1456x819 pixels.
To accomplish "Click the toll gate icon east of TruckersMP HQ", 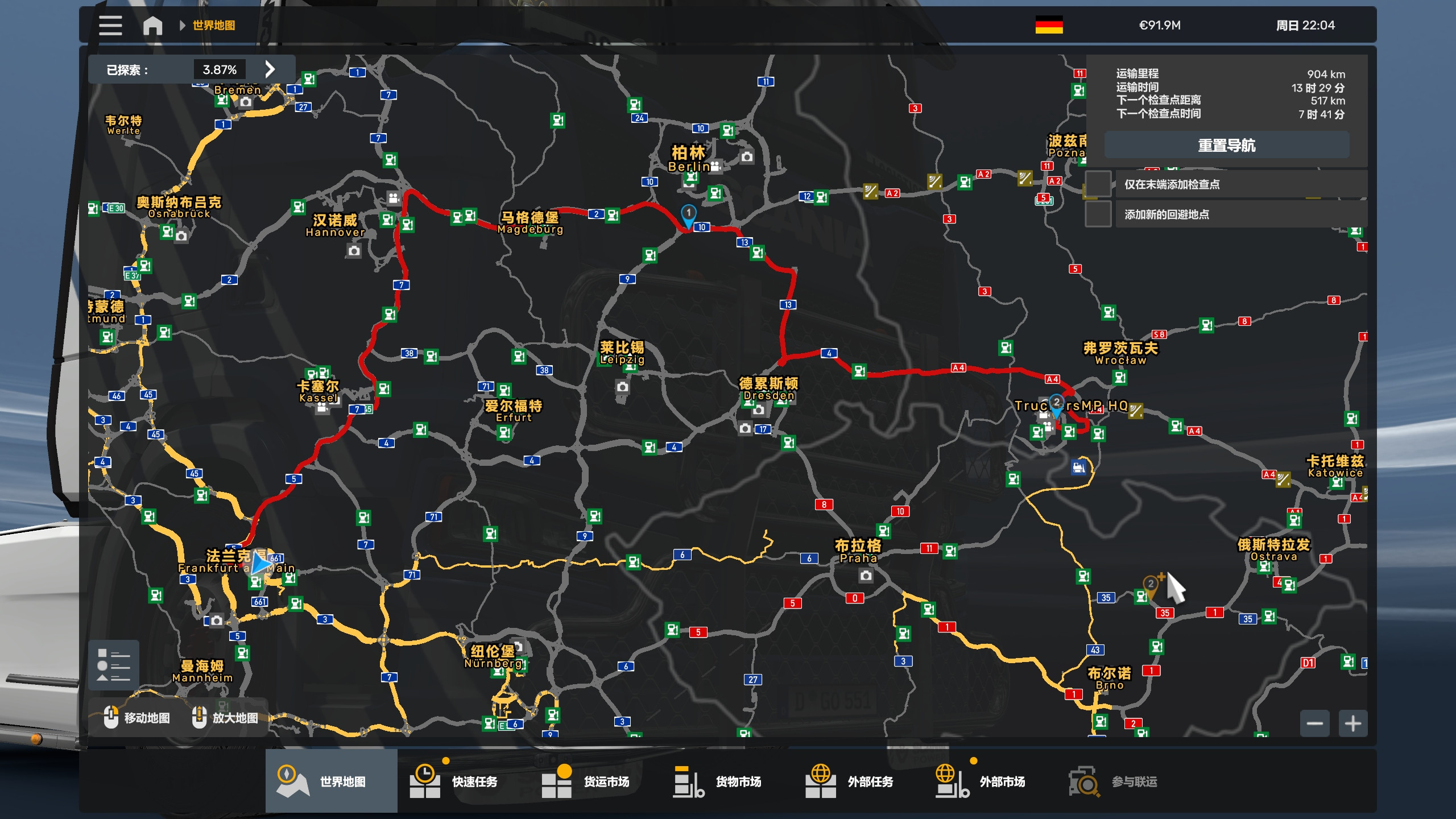I will point(1136,411).
